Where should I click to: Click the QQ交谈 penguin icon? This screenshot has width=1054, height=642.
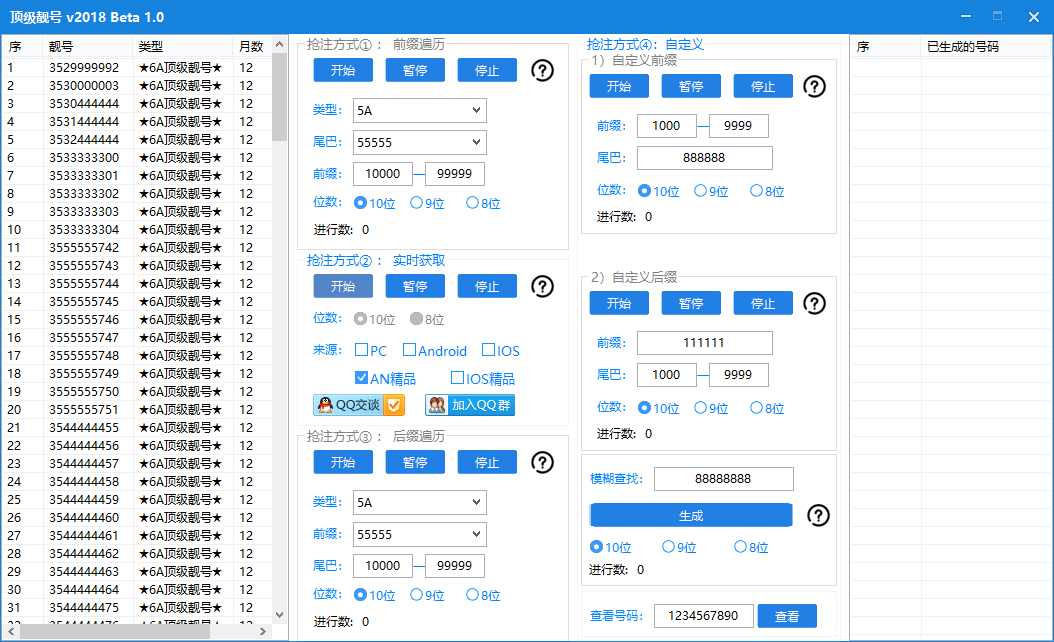324,405
